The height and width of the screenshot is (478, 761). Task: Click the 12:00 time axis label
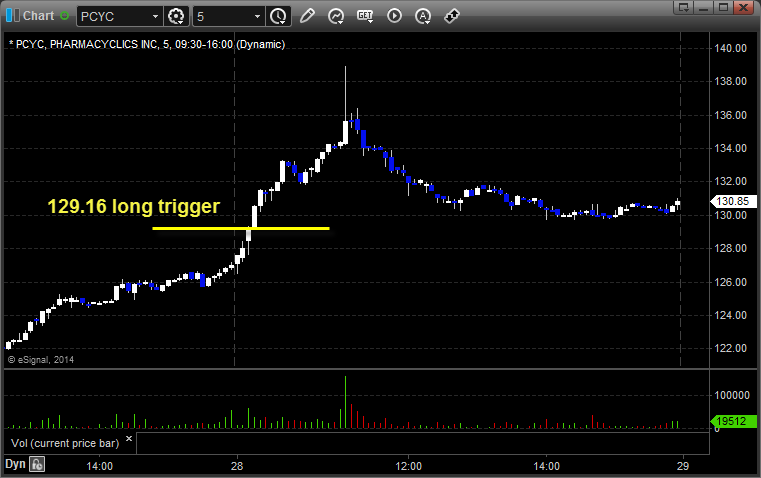click(409, 466)
